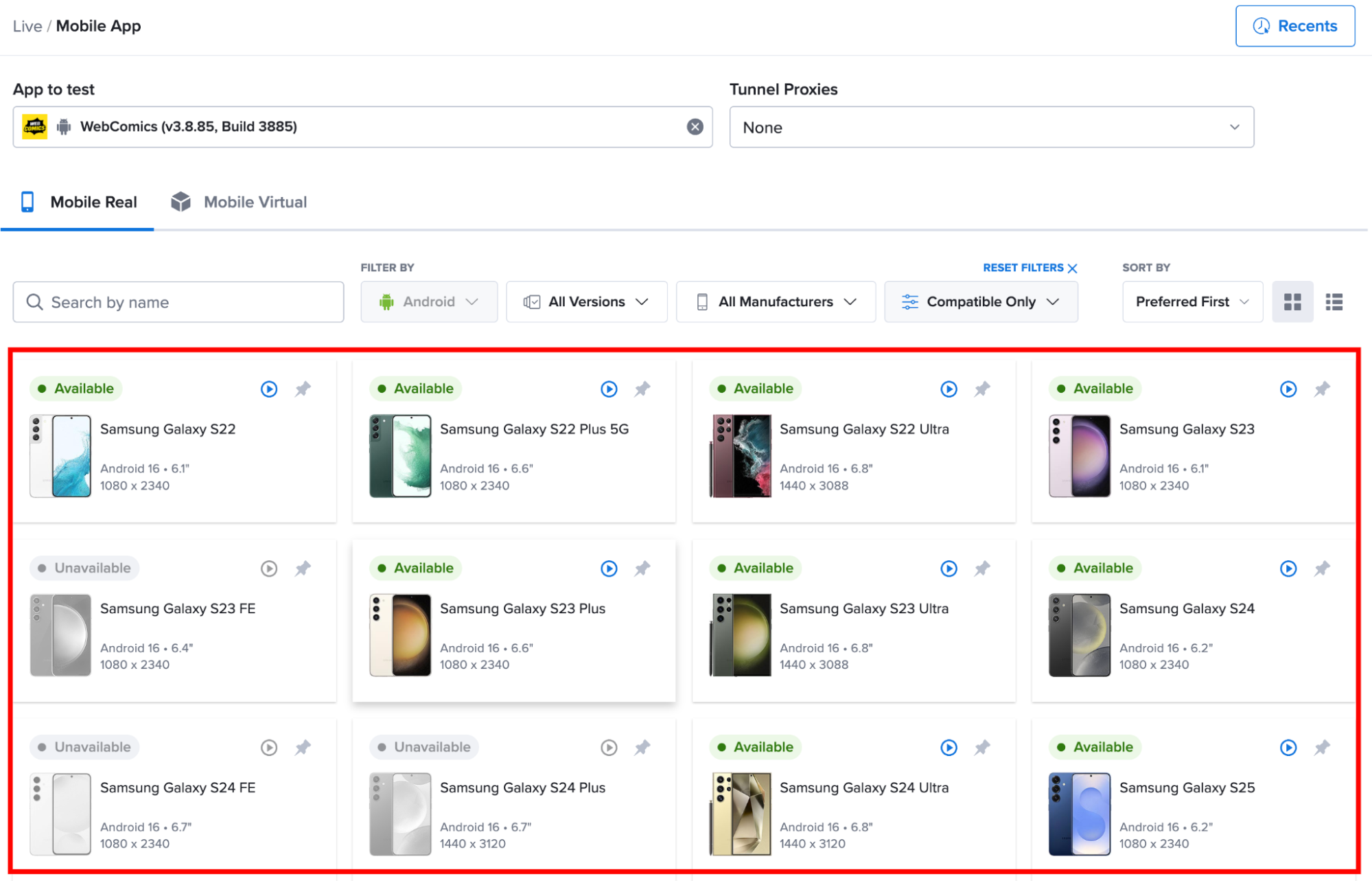Pin Samsung Galaxy S23 Ultra
The height and width of the screenshot is (881, 1372).
click(x=982, y=569)
